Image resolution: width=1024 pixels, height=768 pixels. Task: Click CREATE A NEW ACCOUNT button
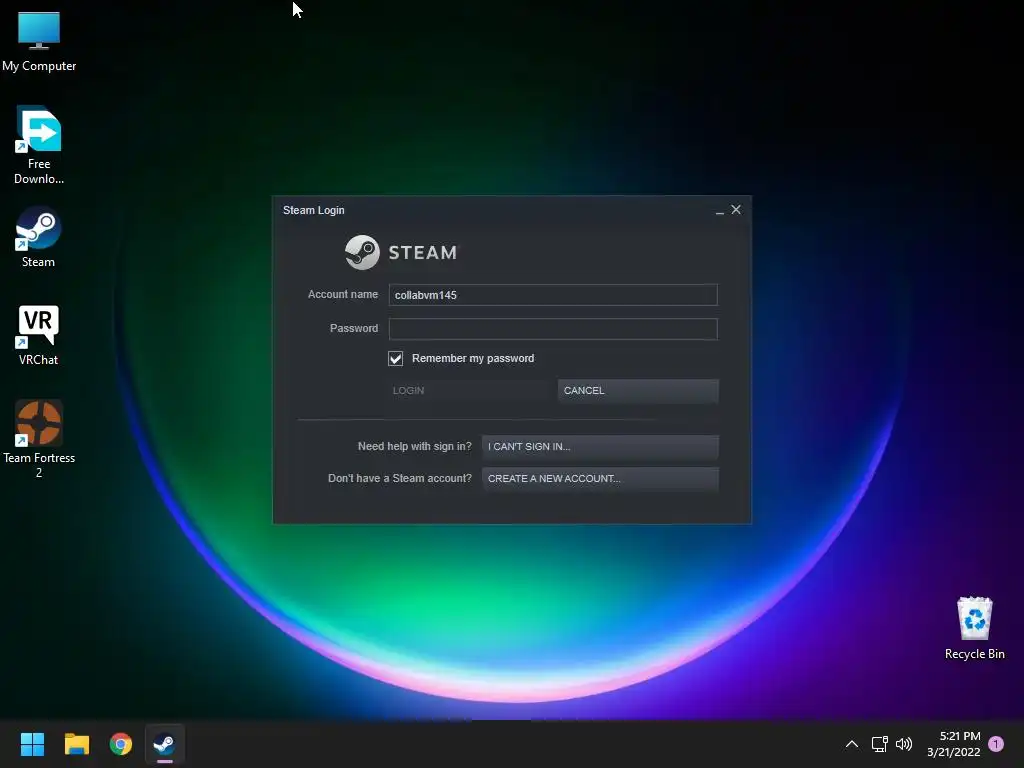pyautogui.click(x=600, y=479)
